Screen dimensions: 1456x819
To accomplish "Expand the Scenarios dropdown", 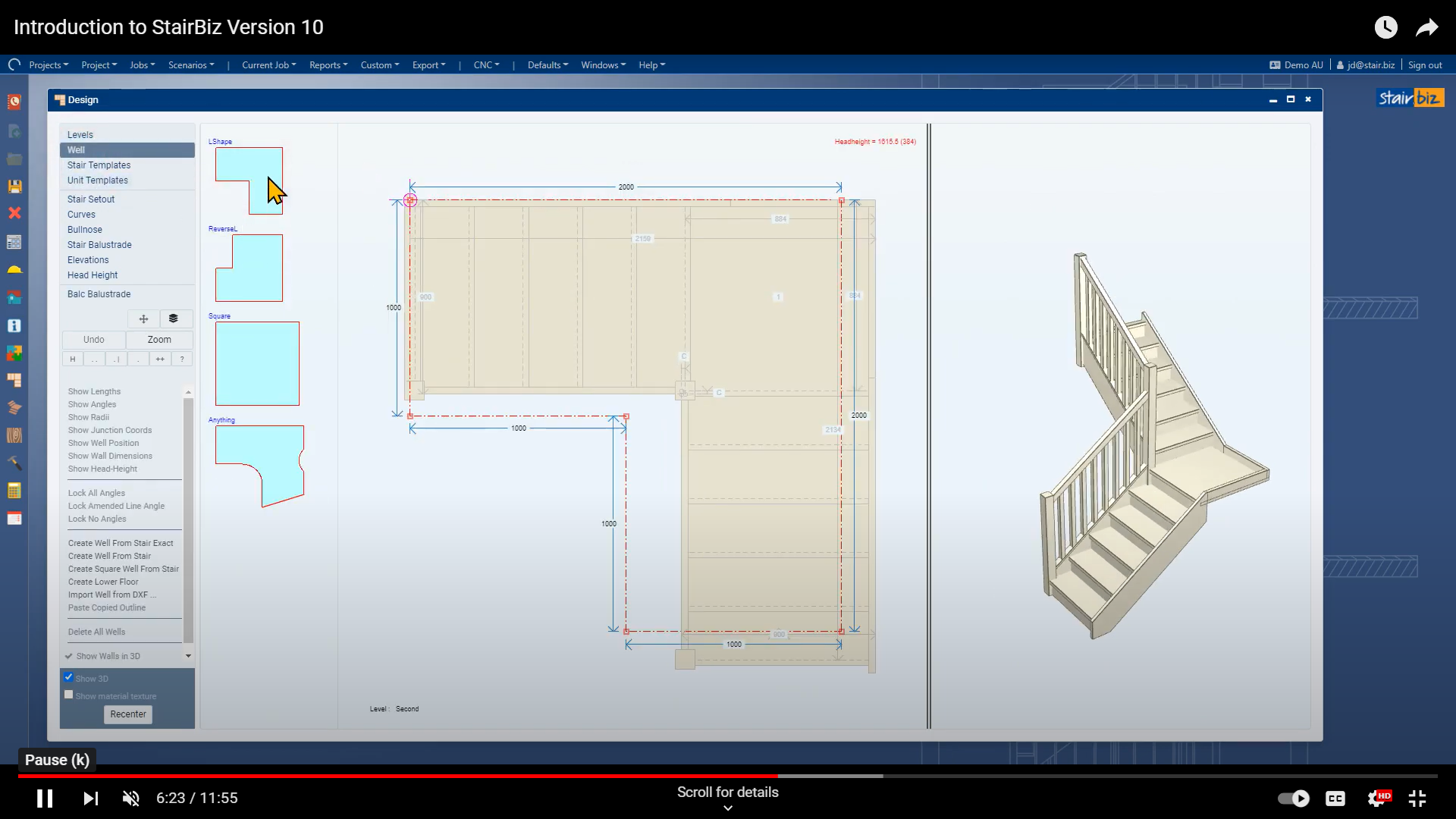I will 191,65.
